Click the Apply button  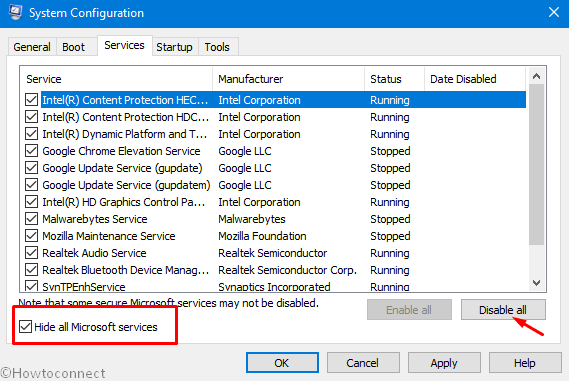444,362
